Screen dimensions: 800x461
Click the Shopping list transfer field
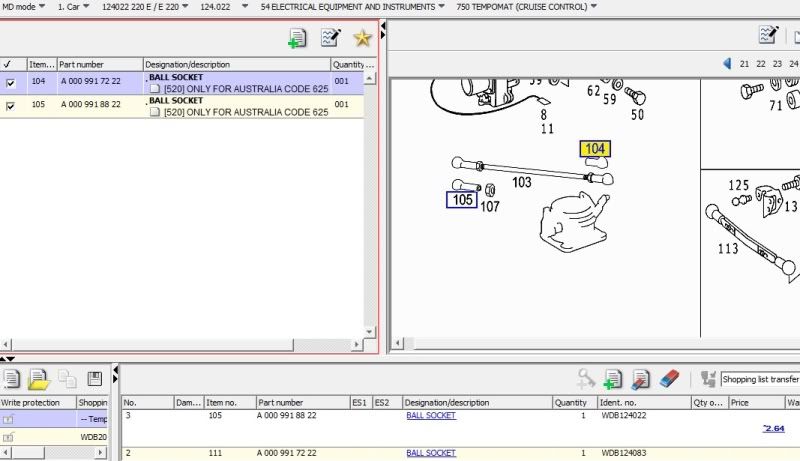pyautogui.click(x=760, y=379)
